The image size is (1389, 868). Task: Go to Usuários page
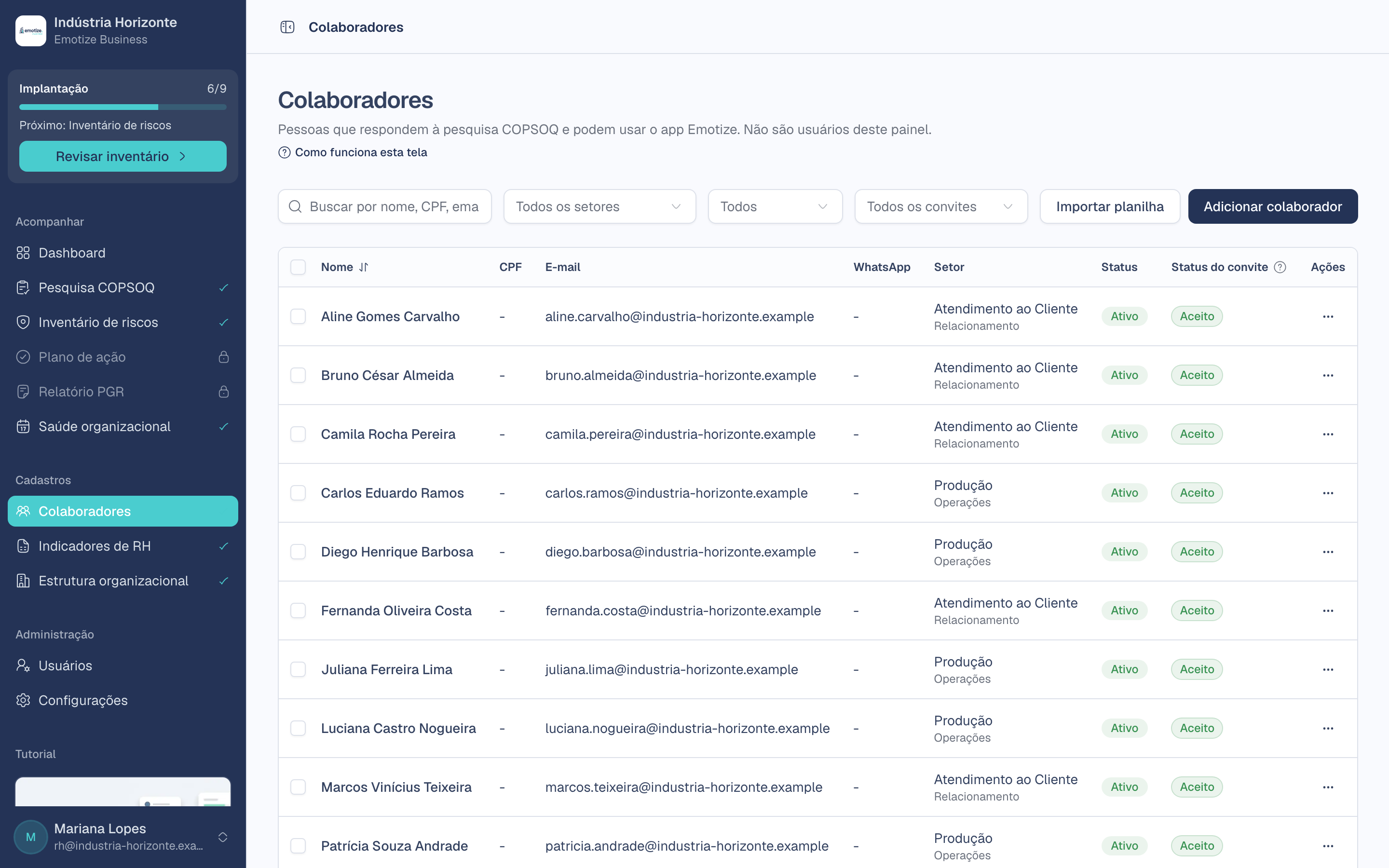coord(123,665)
